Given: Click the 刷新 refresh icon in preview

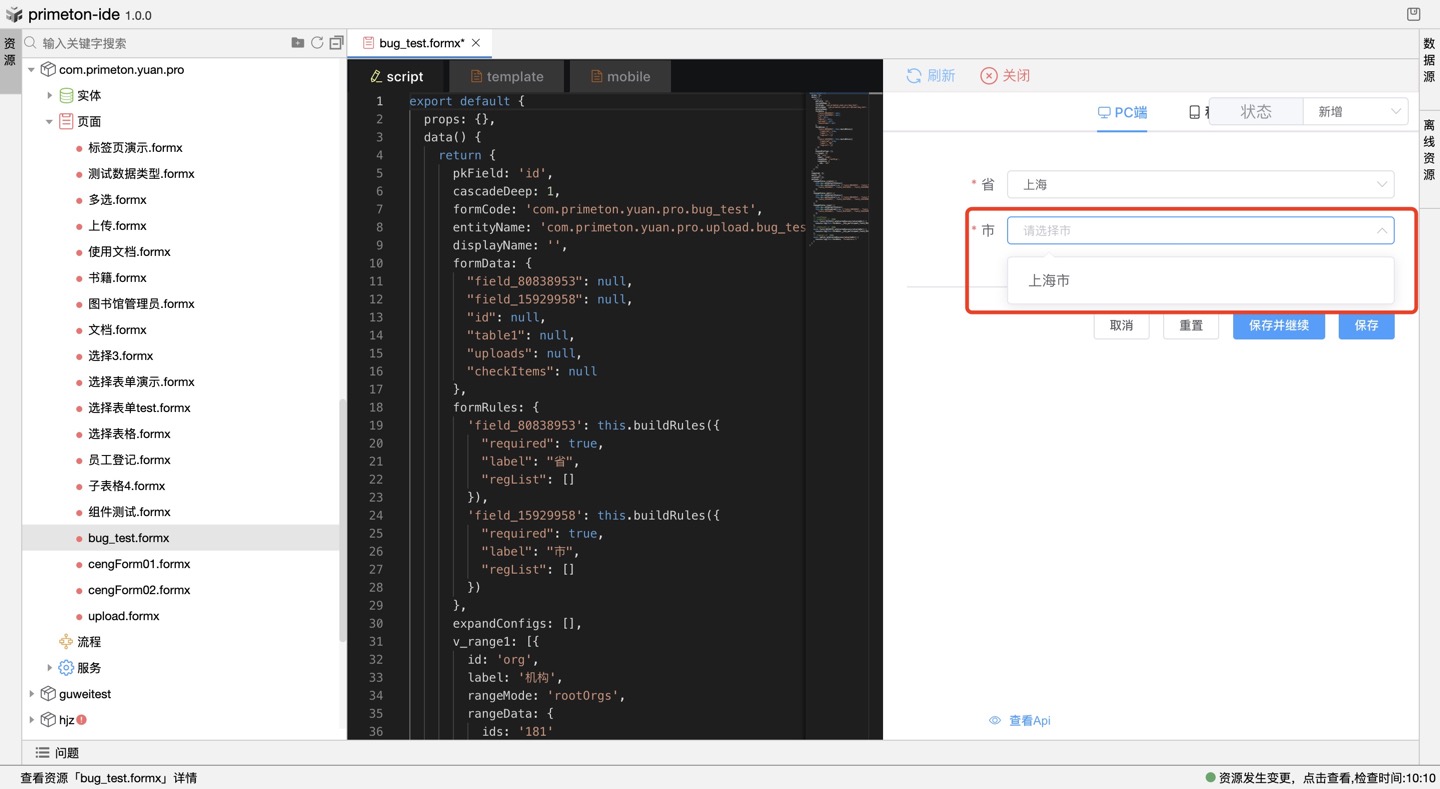Looking at the screenshot, I should tap(914, 76).
